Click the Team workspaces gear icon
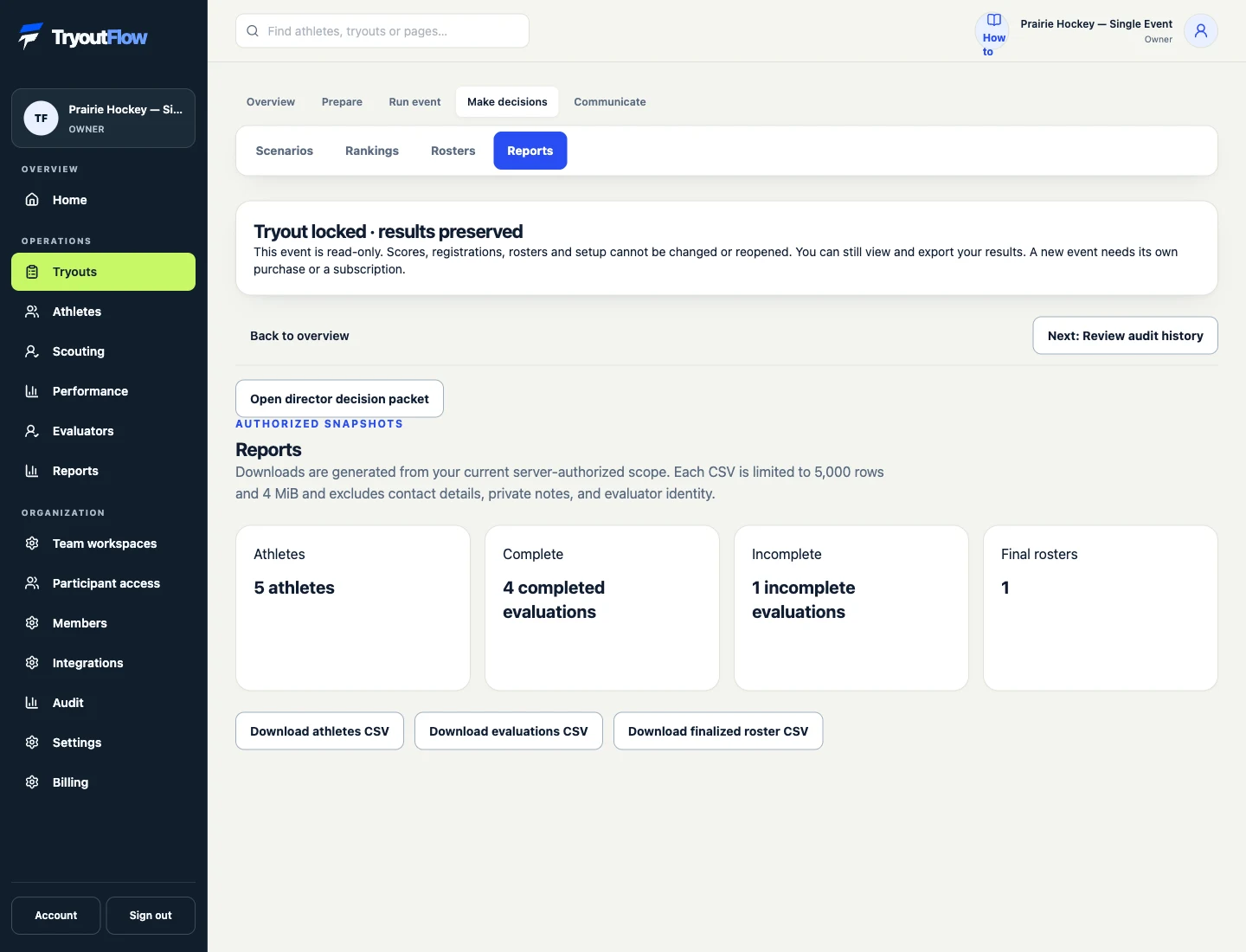Viewport: 1246px width, 952px height. click(32, 544)
